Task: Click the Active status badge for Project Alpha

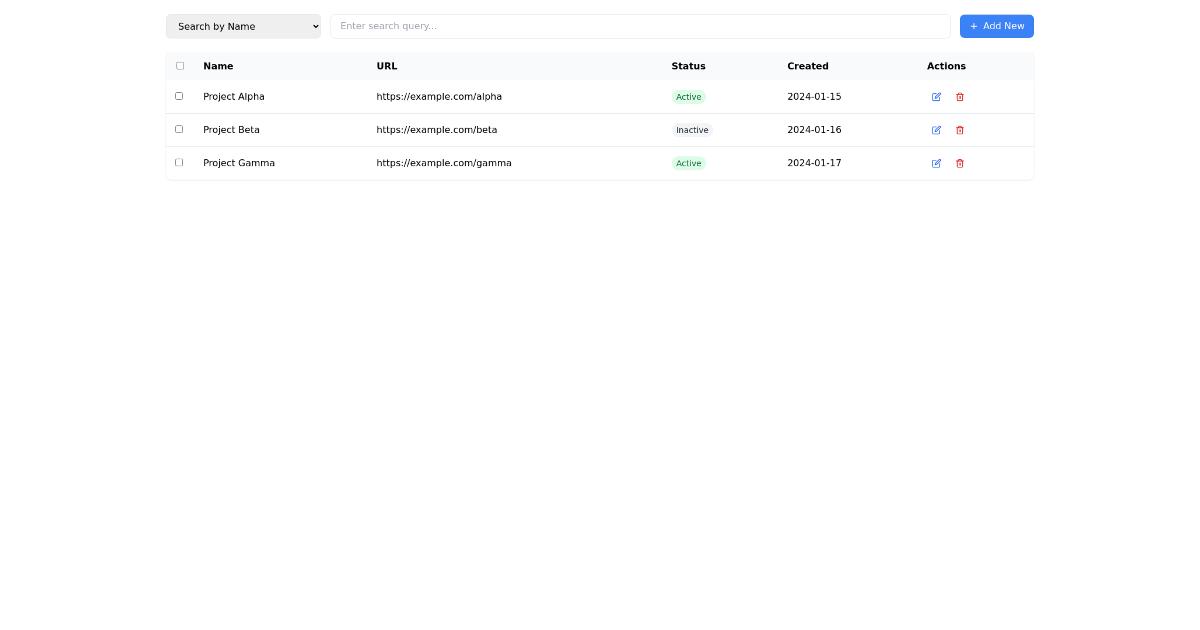Action: pyautogui.click(x=689, y=97)
